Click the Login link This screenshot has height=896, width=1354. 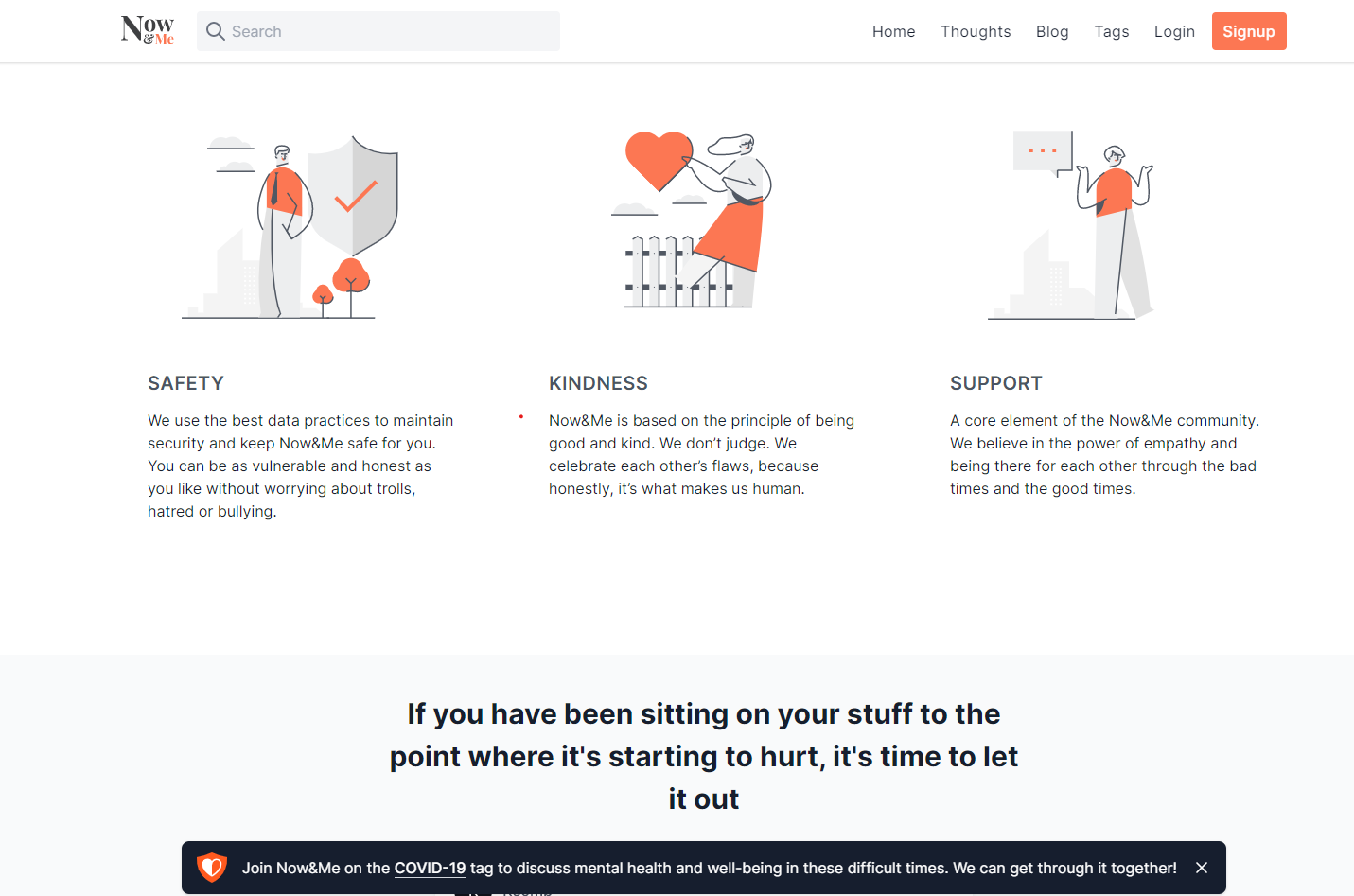[x=1174, y=31]
